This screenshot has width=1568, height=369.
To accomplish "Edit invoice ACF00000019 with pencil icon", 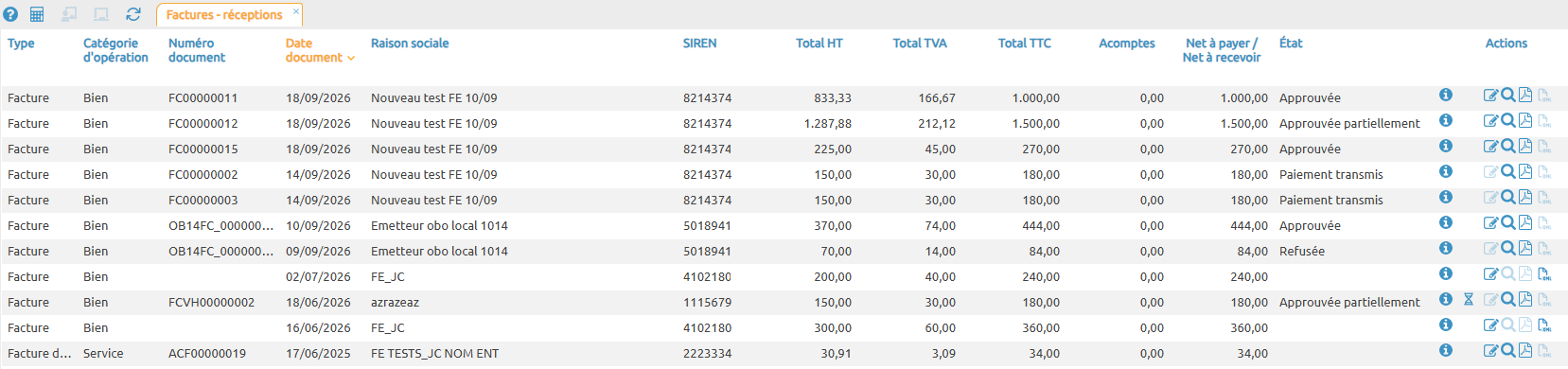I will [x=1490, y=350].
